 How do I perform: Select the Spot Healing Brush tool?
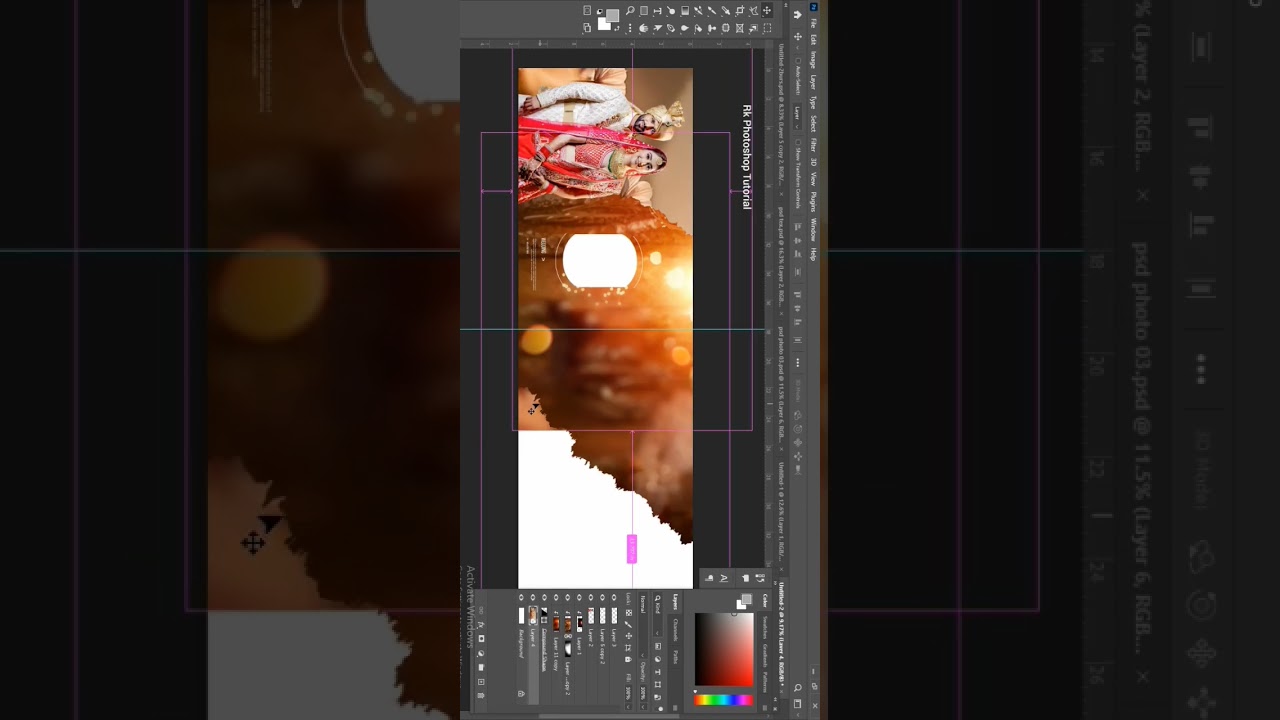(x=725, y=28)
